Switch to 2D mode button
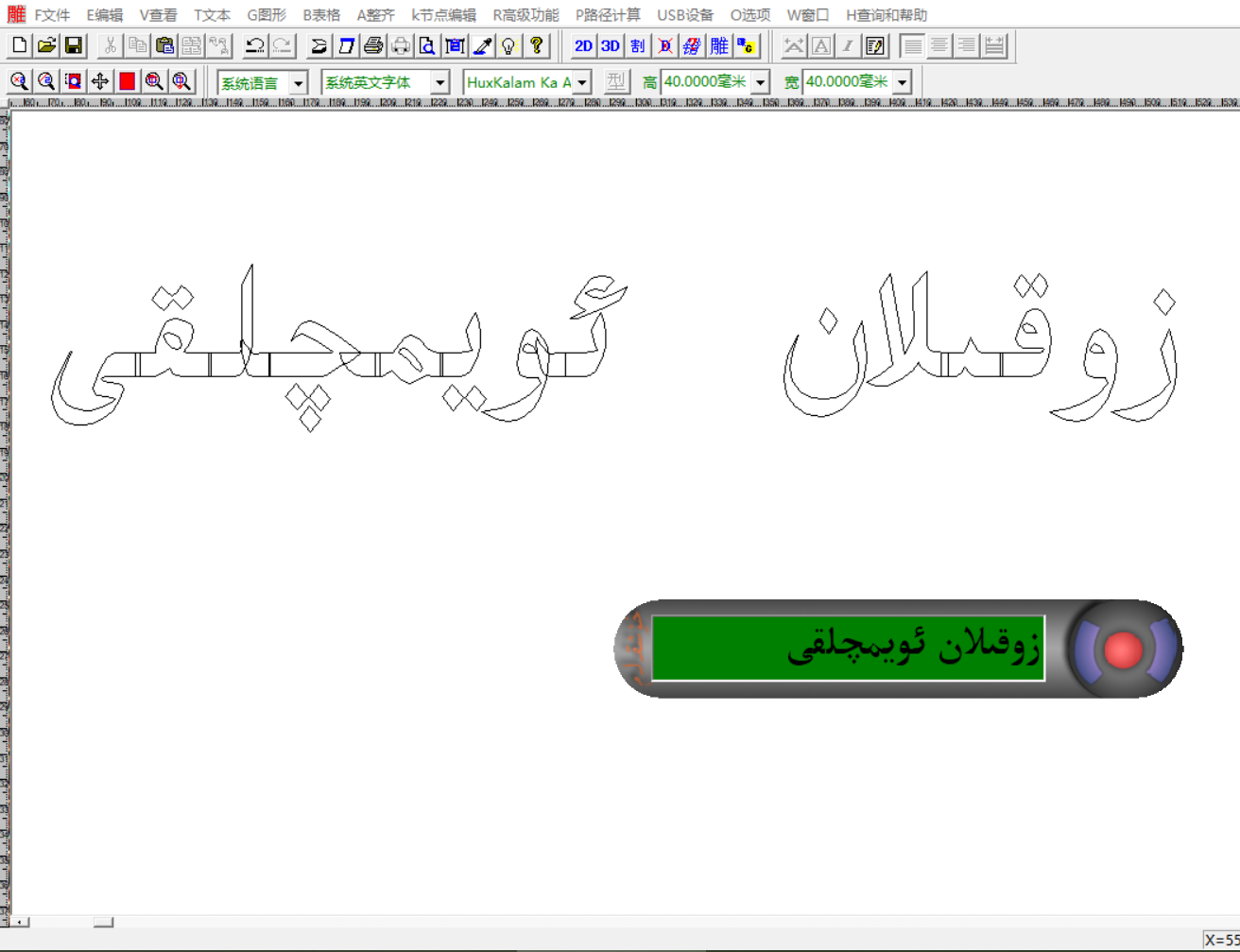 (x=583, y=45)
